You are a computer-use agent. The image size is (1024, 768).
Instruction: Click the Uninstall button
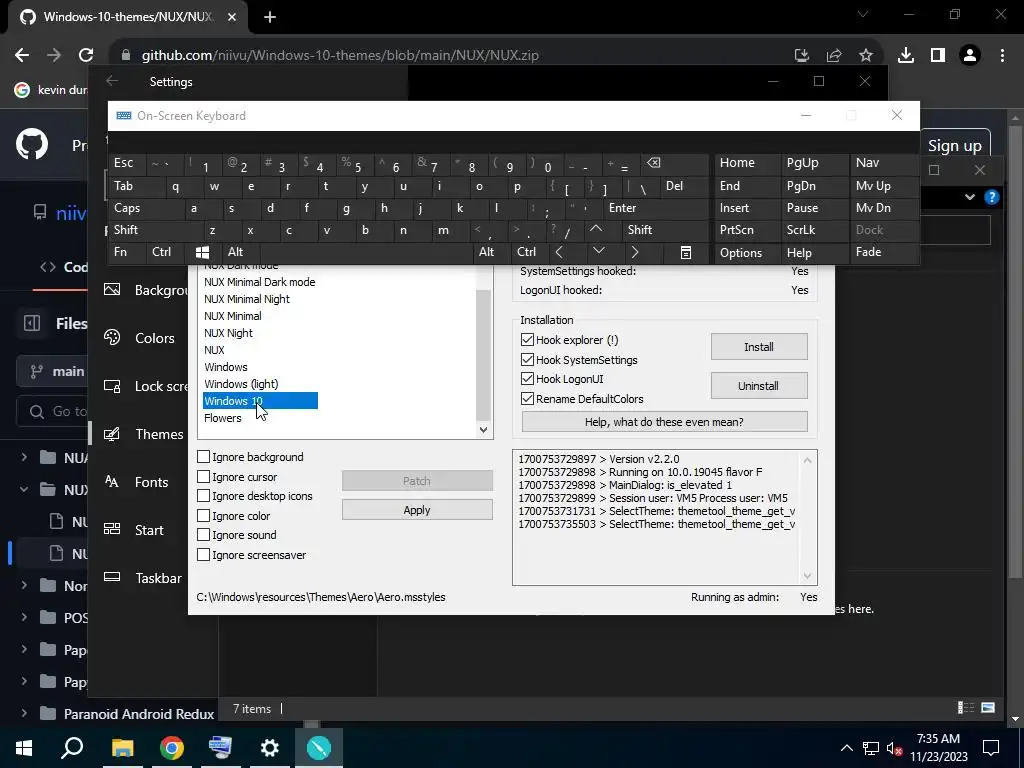click(759, 386)
